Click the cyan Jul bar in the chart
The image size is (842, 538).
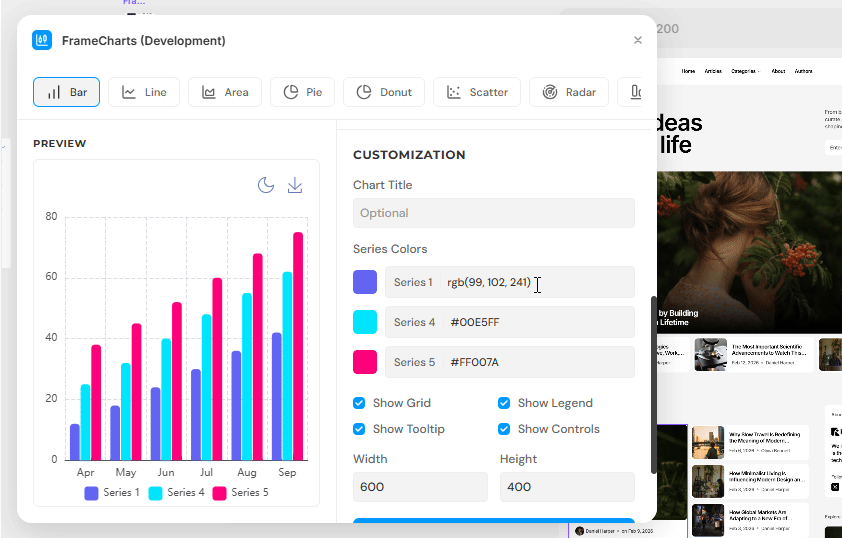click(x=207, y=387)
